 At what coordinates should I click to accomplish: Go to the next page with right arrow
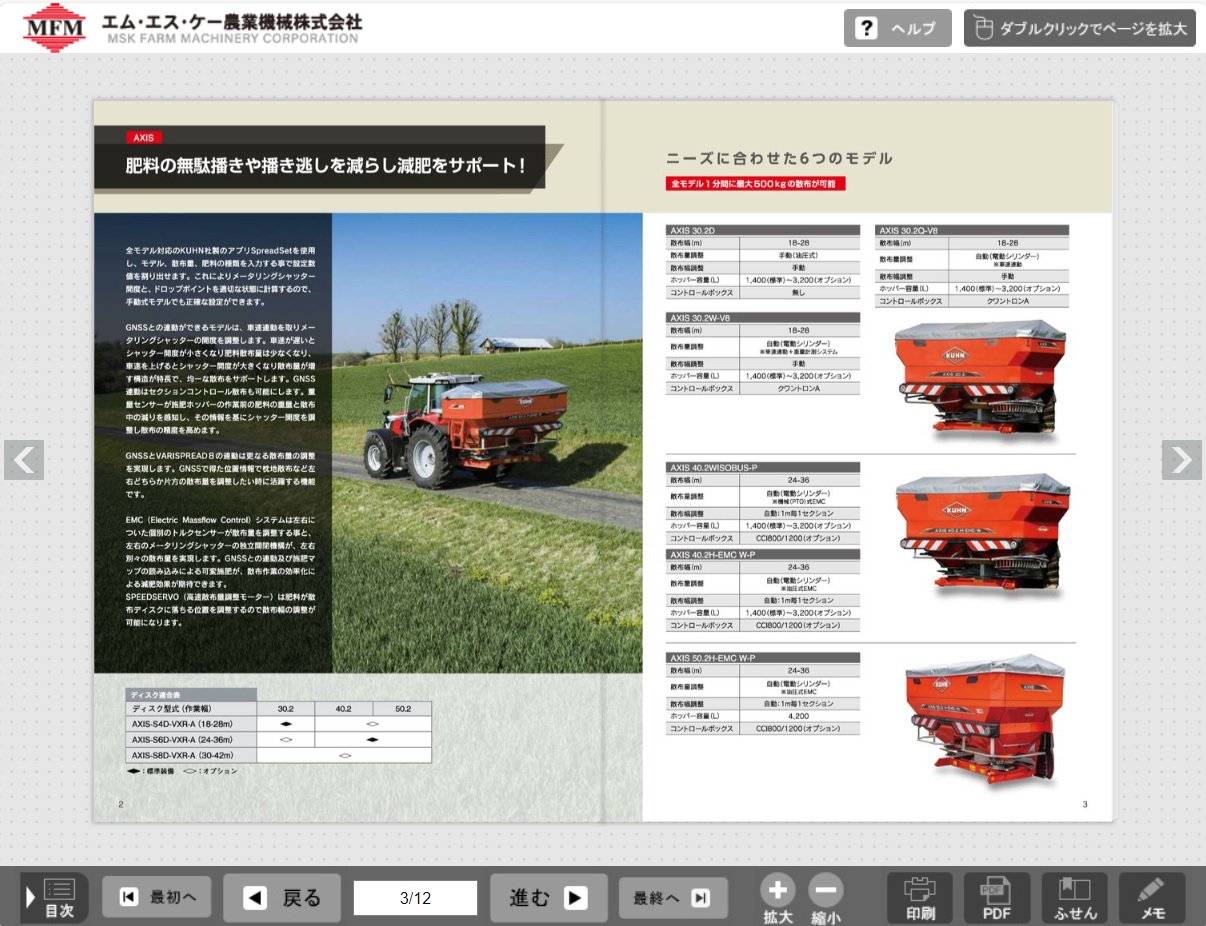[1182, 460]
